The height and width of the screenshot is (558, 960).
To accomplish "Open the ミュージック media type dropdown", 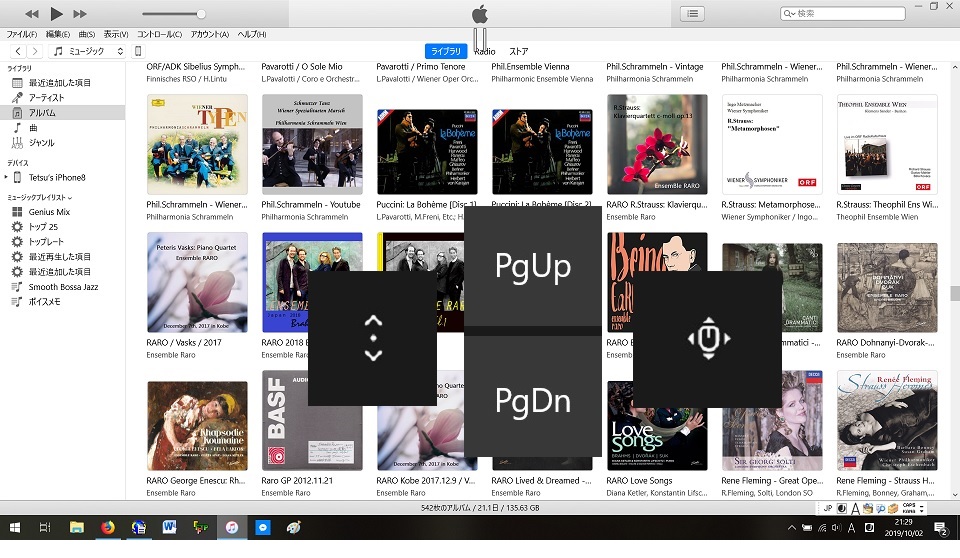I will point(88,51).
